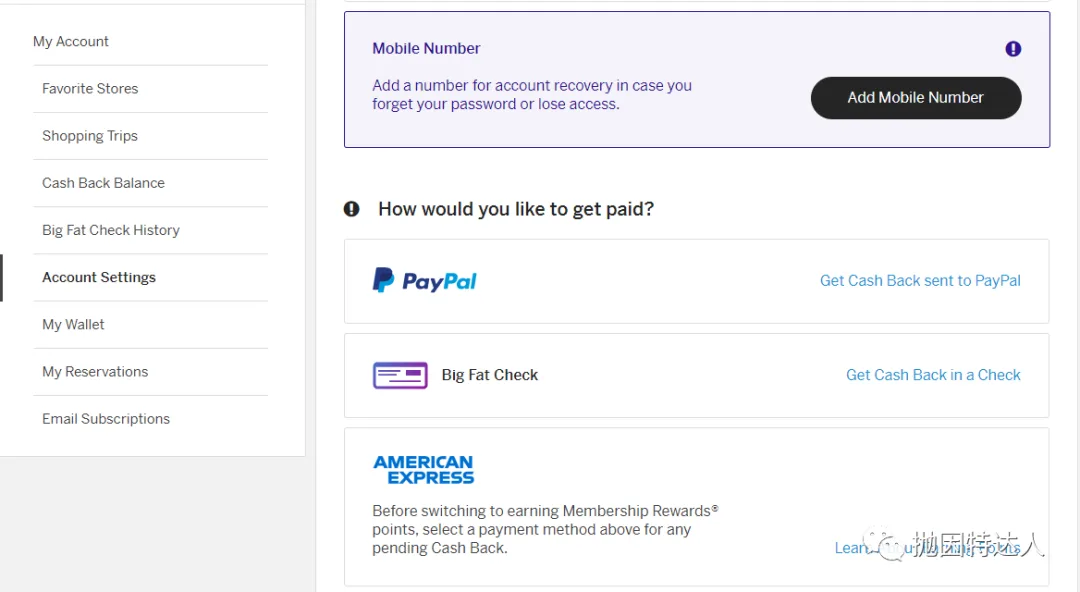Click the Big Fat Check option label

coord(490,375)
